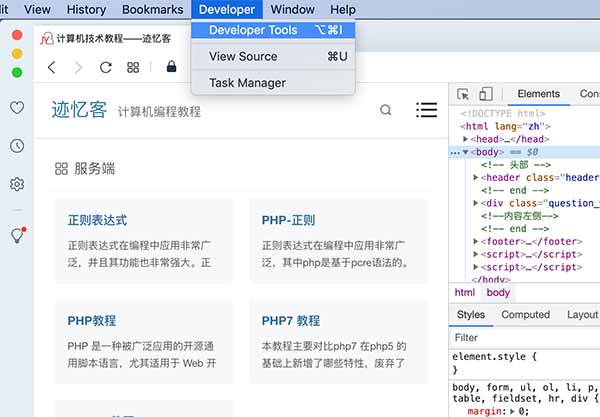Click the website search magnifier icon
Viewport: 600px width, 417px height.
click(386, 110)
